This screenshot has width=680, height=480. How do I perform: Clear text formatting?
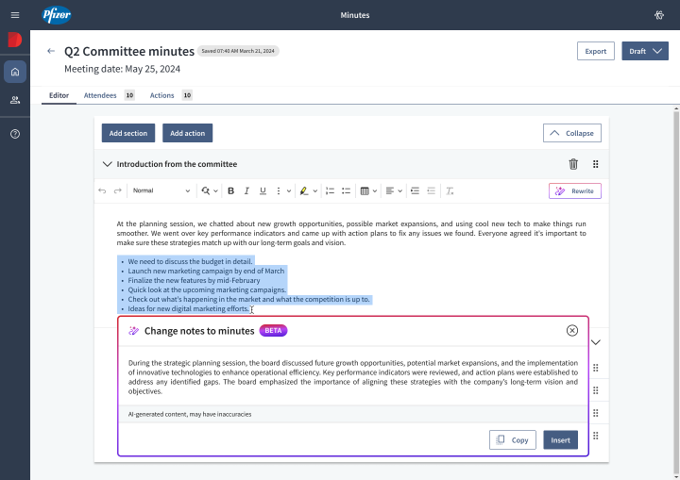450,191
